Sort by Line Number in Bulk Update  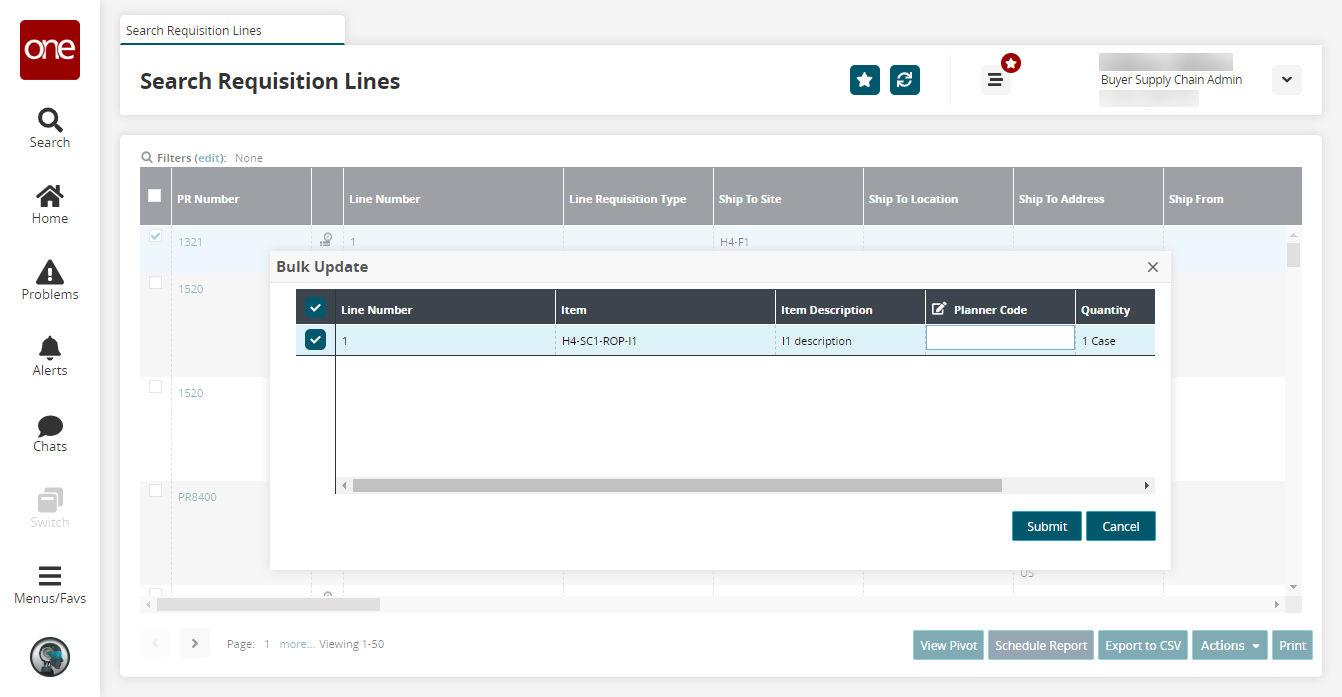[445, 309]
